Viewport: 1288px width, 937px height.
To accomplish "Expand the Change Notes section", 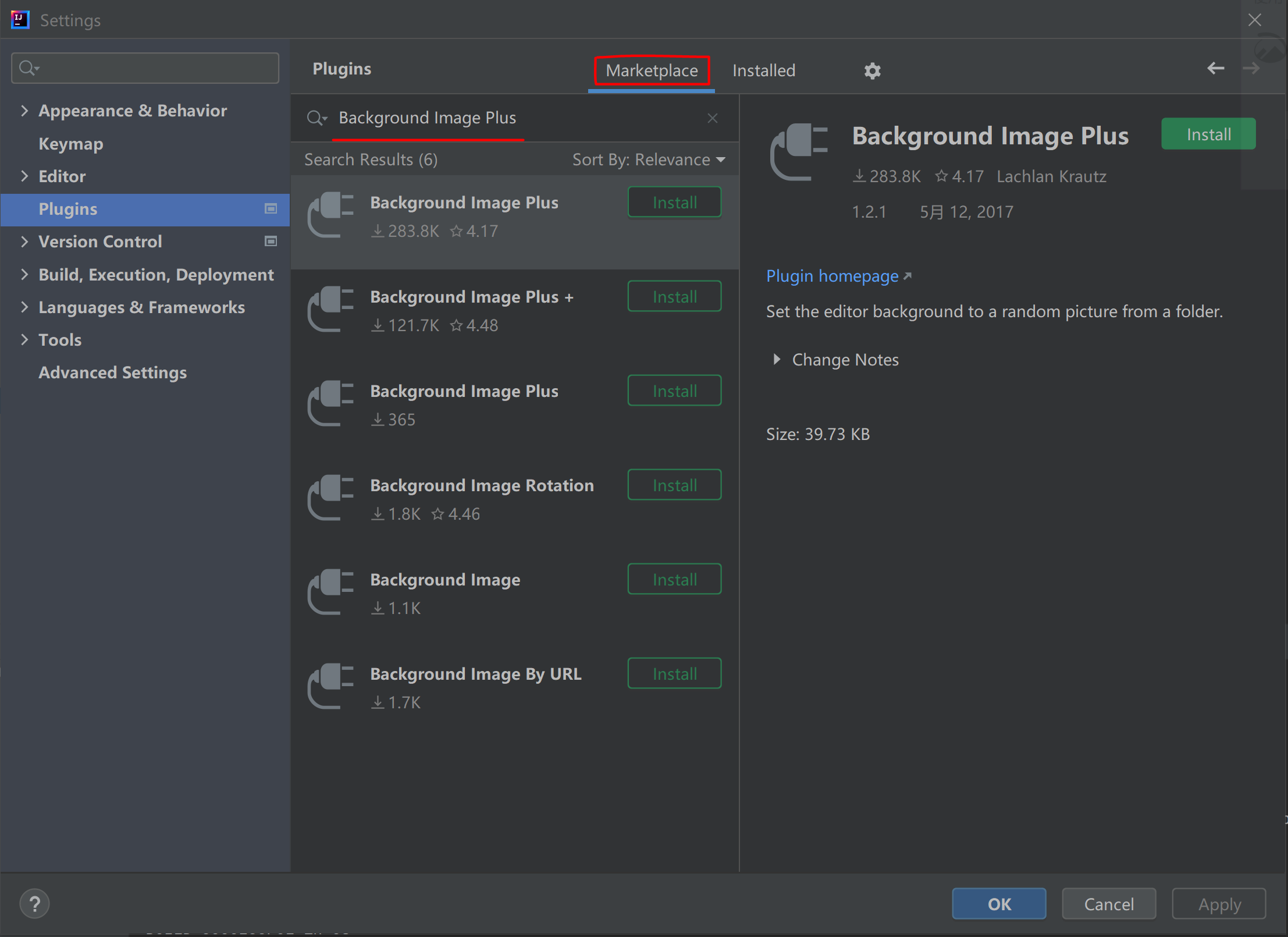I will click(778, 360).
